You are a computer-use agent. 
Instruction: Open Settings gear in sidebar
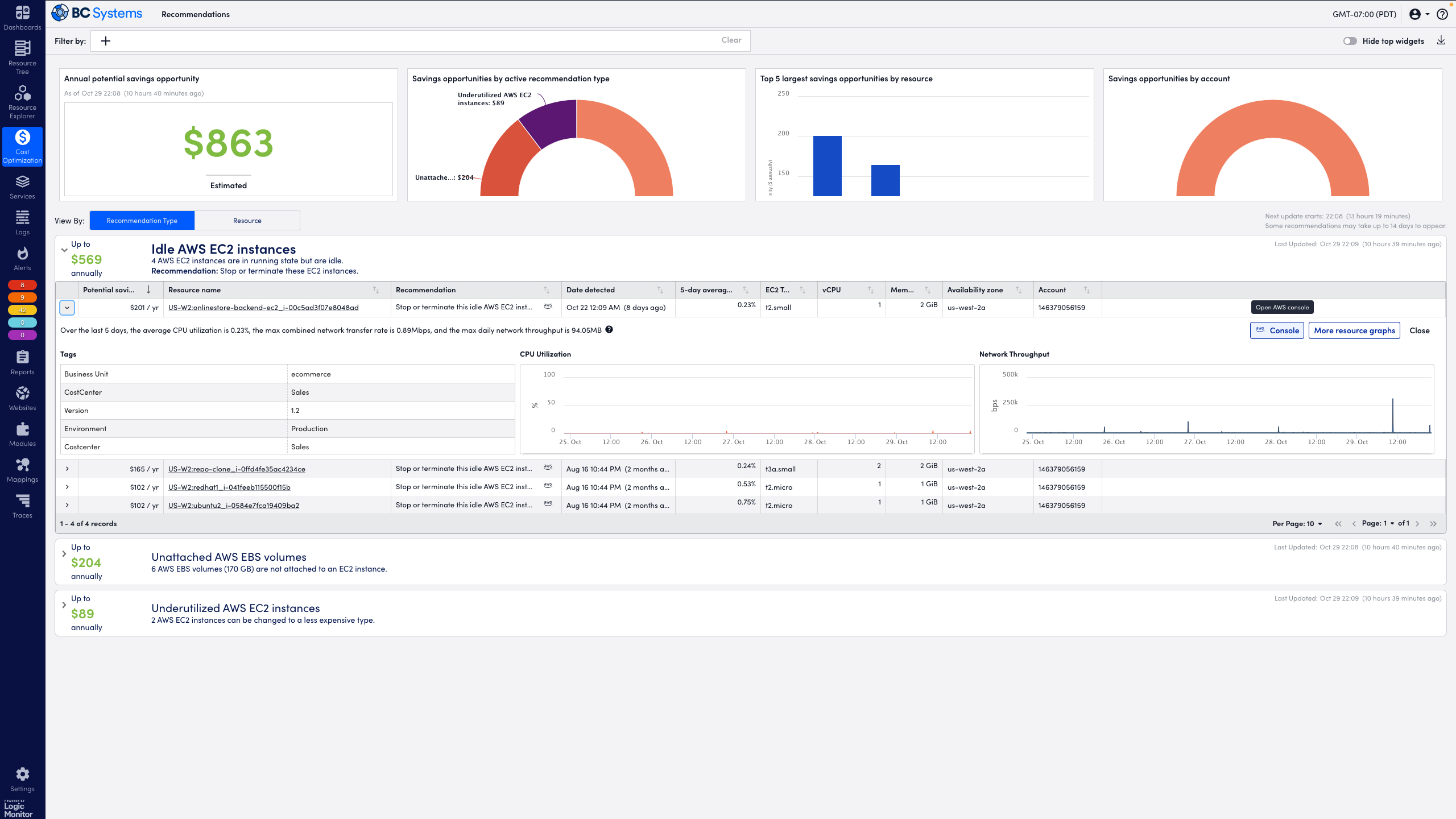[22, 780]
